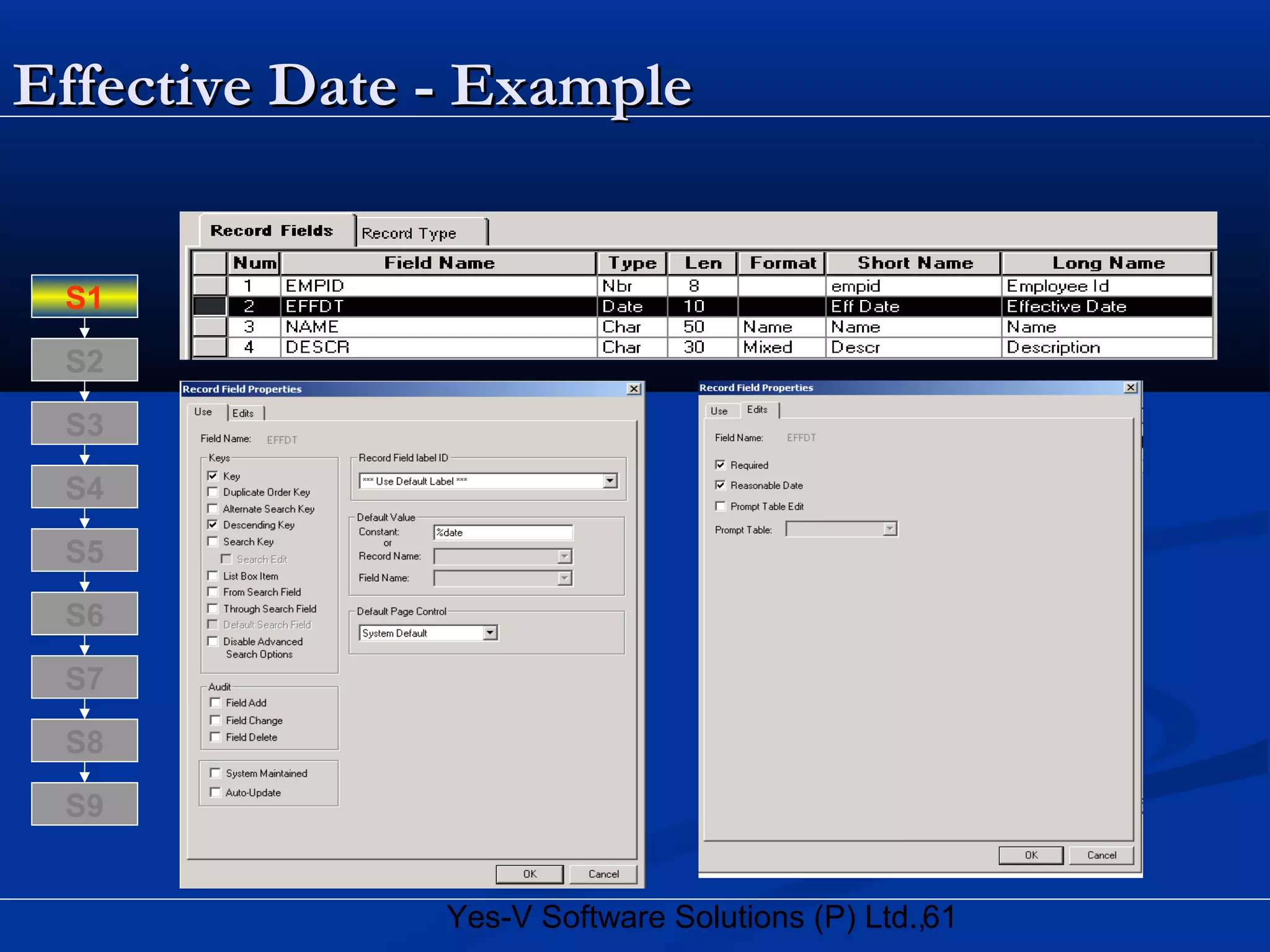This screenshot has width=1270, height=952.
Task: Uncheck Reasonable Date checkbox
Action: pyautogui.click(x=720, y=485)
